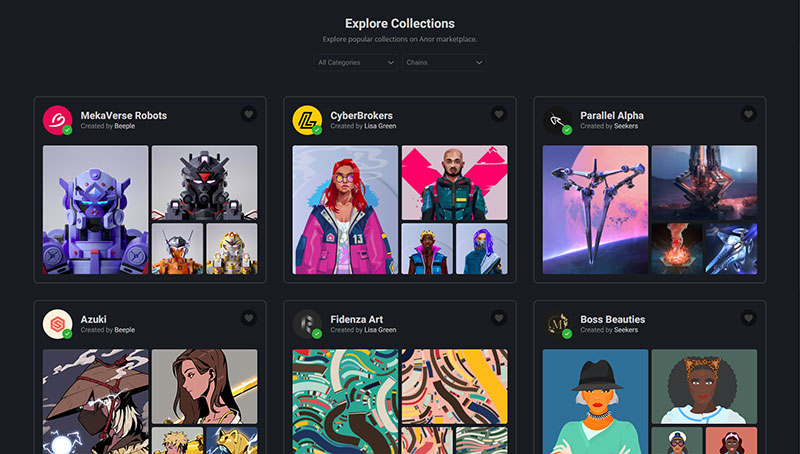Open the small blue starship thumbnail
Viewport: 800px width, 454px height.
tap(732, 249)
